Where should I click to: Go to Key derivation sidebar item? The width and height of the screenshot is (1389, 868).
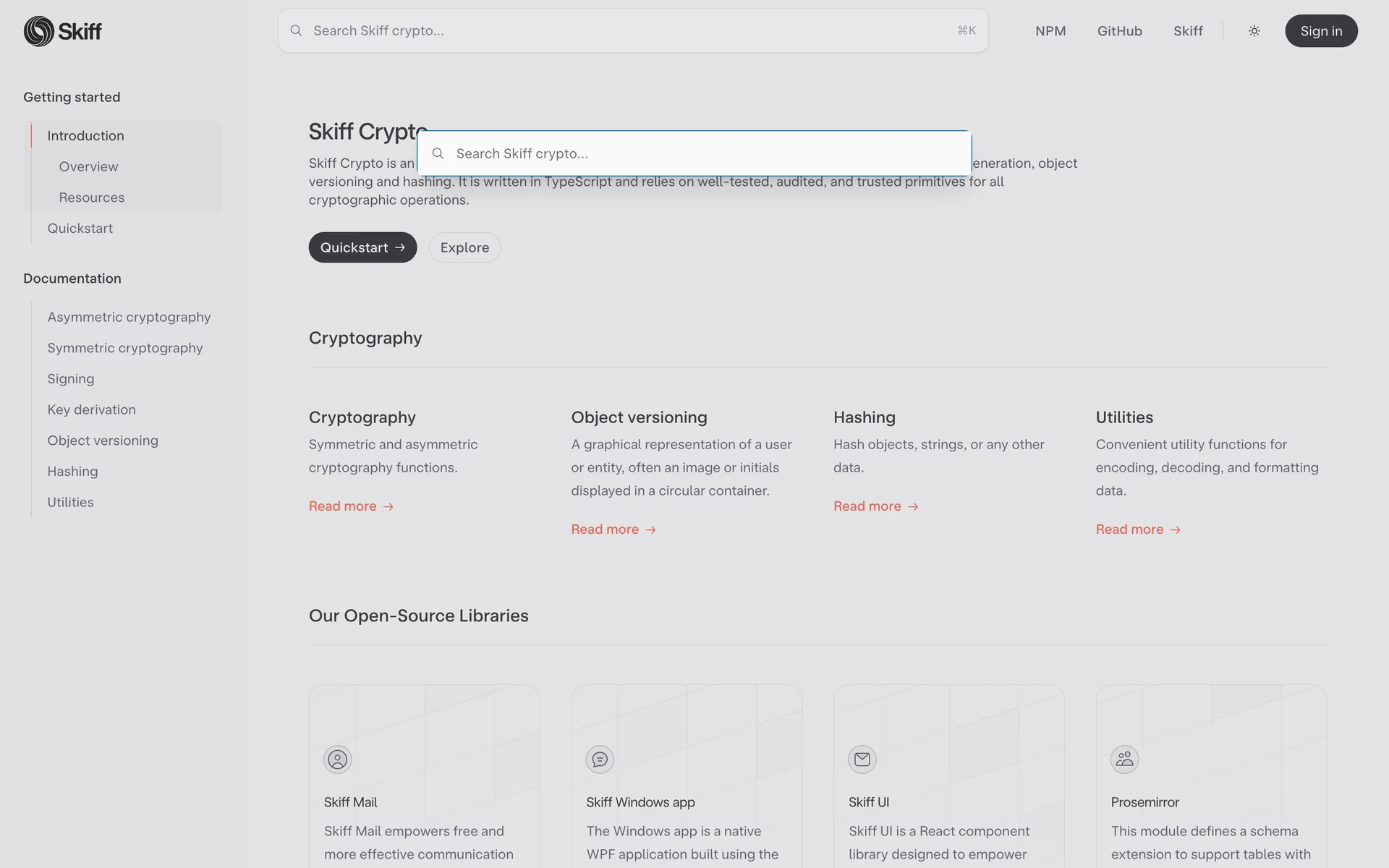pyautogui.click(x=91, y=409)
